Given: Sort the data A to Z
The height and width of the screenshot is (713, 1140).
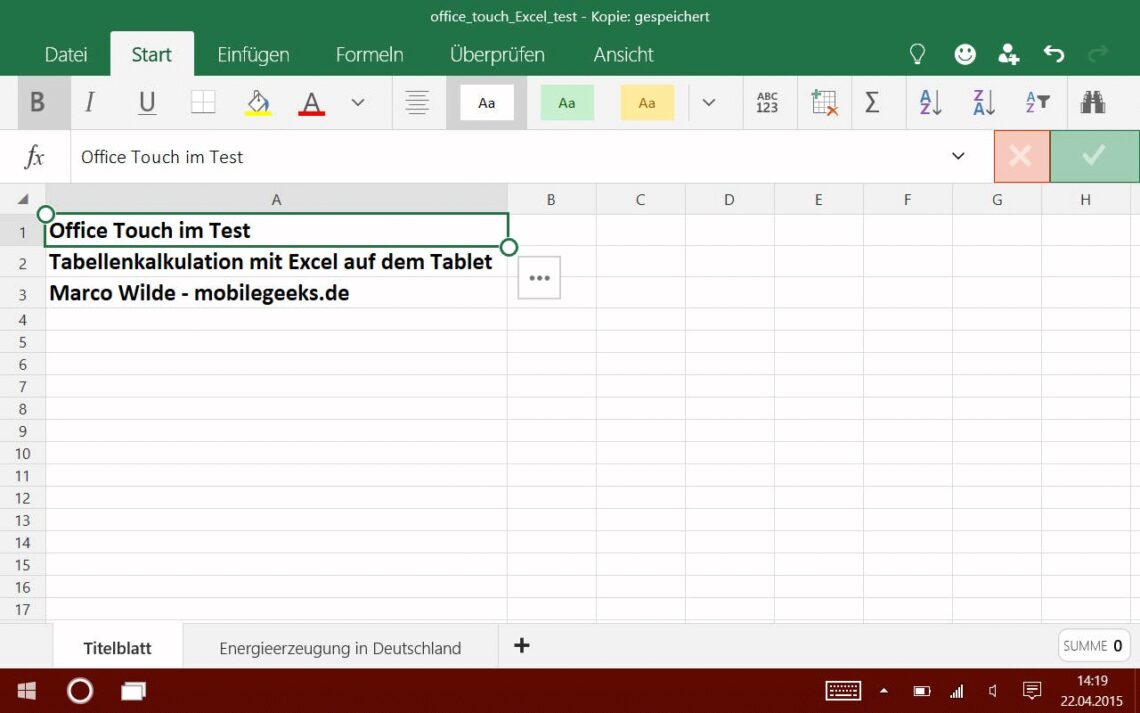Looking at the screenshot, I should click(x=929, y=102).
